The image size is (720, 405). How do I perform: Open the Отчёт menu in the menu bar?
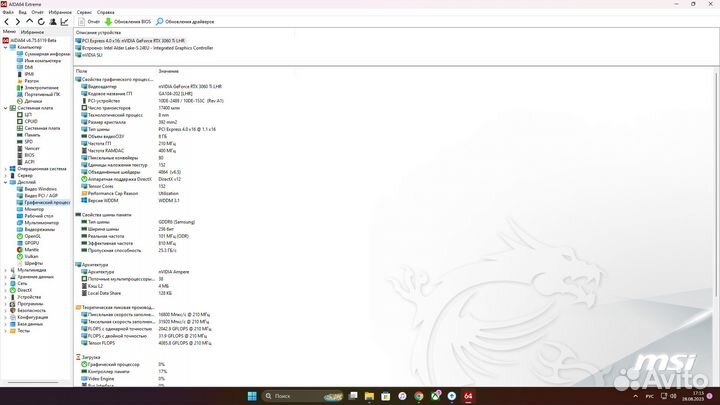38,12
